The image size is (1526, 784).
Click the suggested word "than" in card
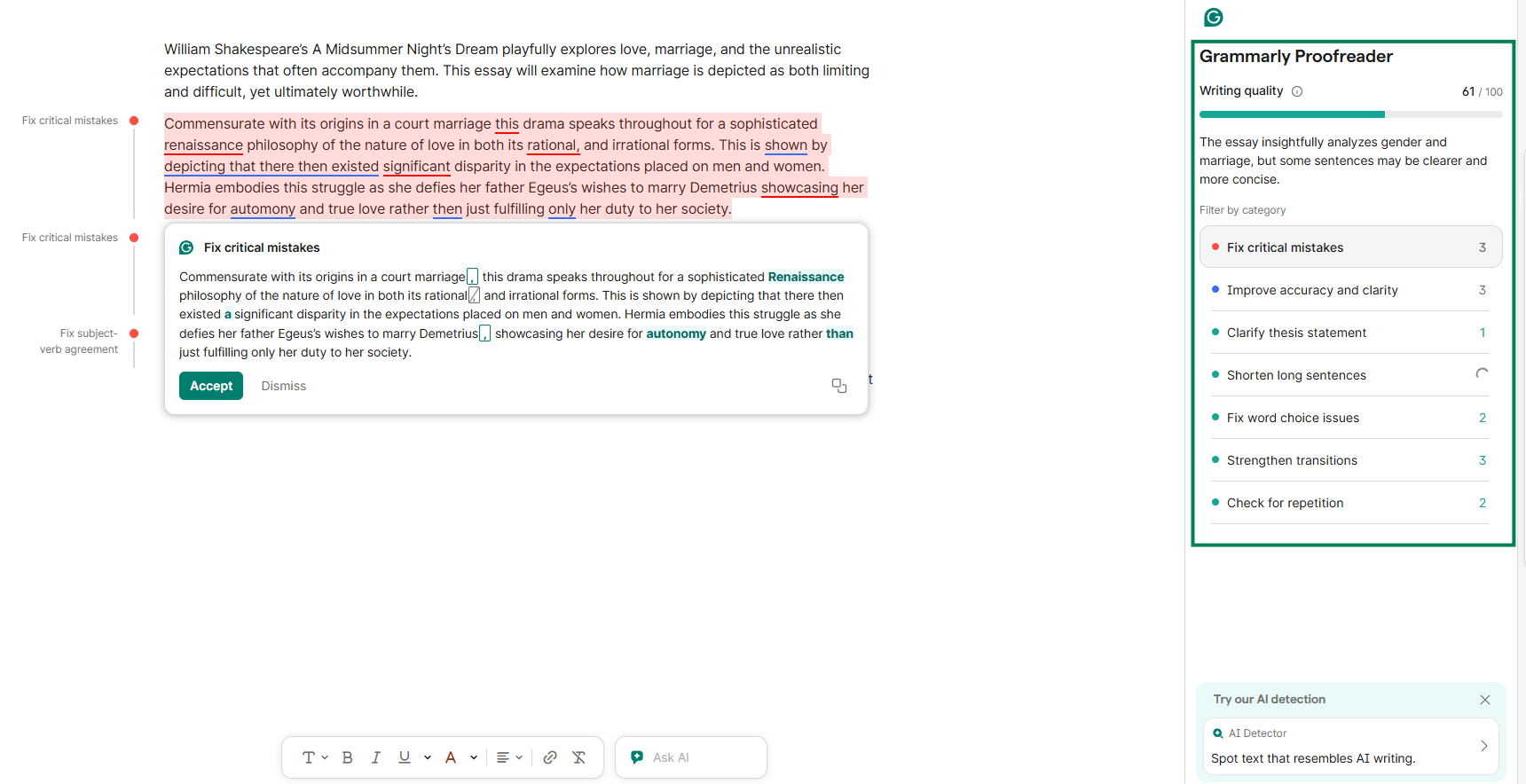pos(839,333)
